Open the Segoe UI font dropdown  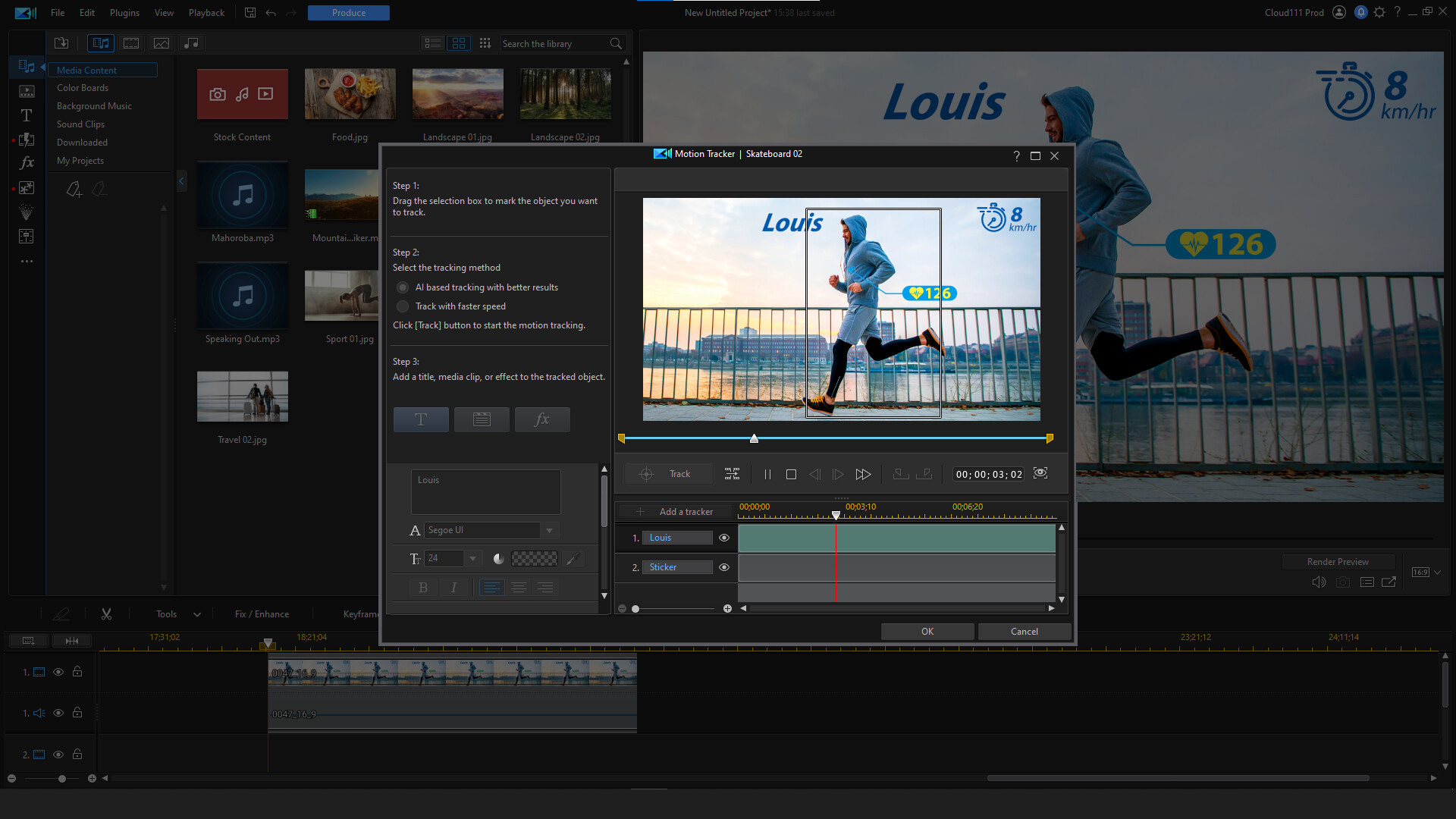[549, 530]
